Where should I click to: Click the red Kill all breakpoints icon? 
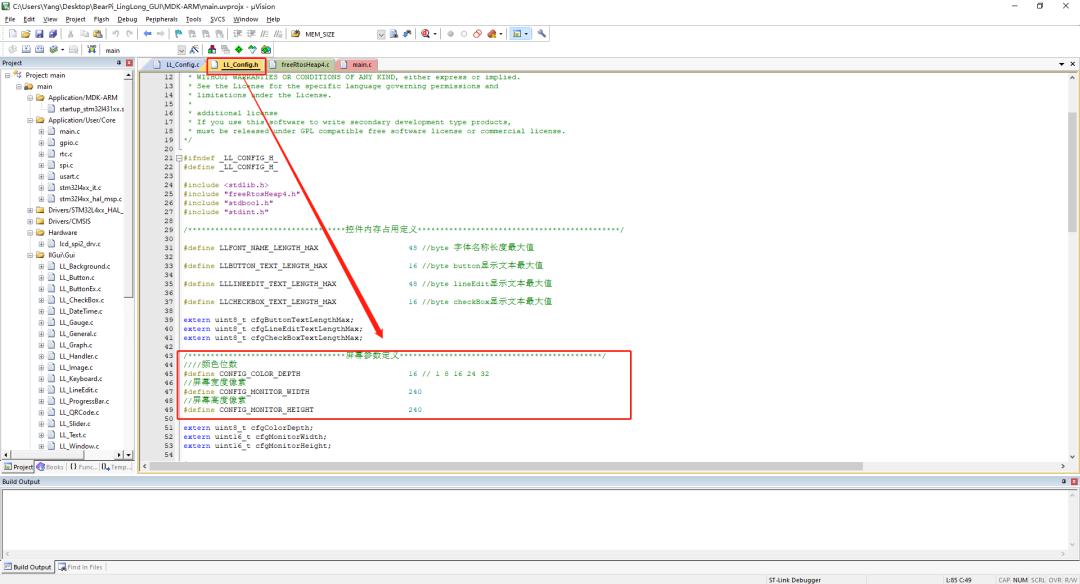477,34
